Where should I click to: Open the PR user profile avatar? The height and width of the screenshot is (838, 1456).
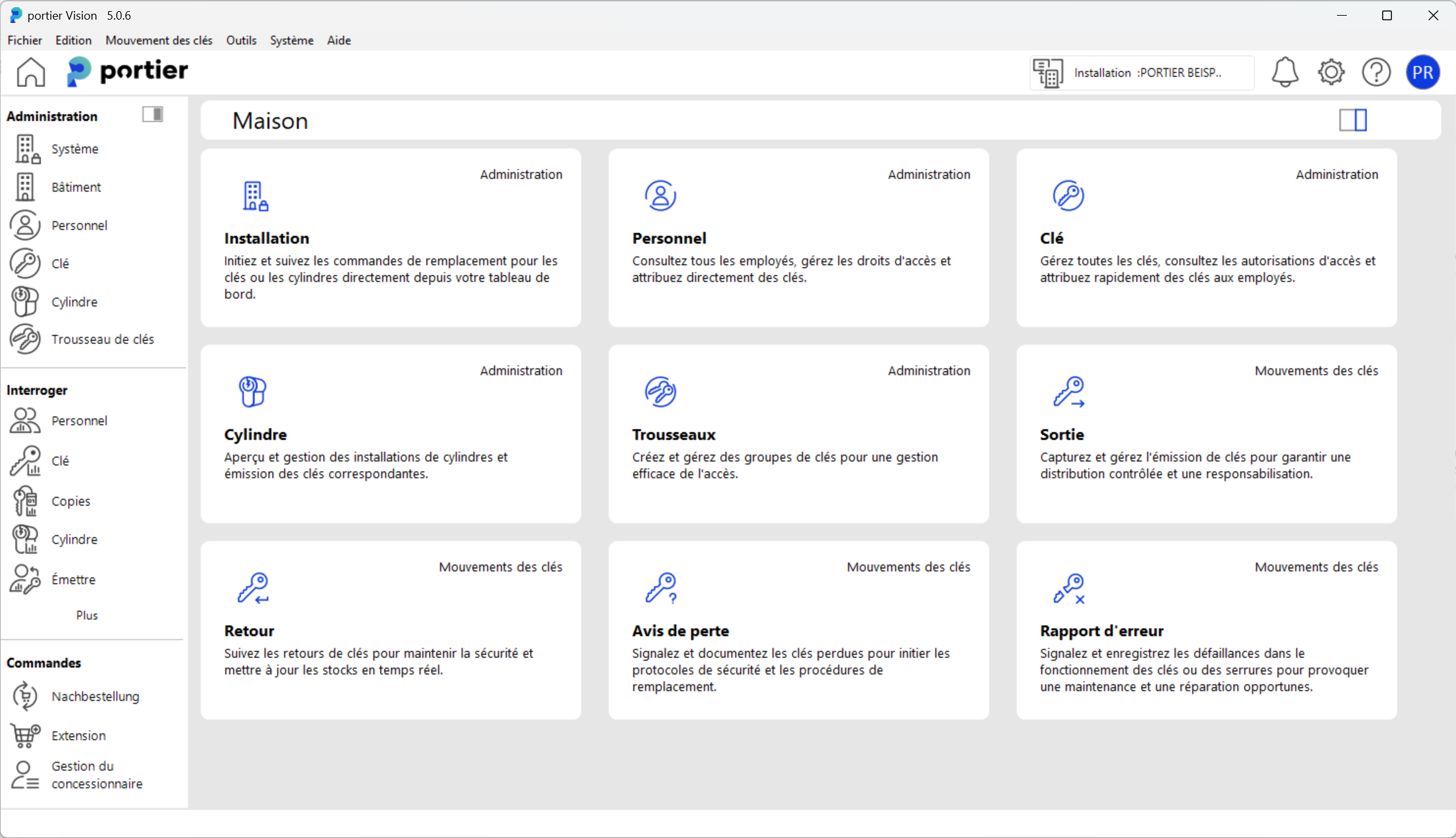coord(1423,72)
